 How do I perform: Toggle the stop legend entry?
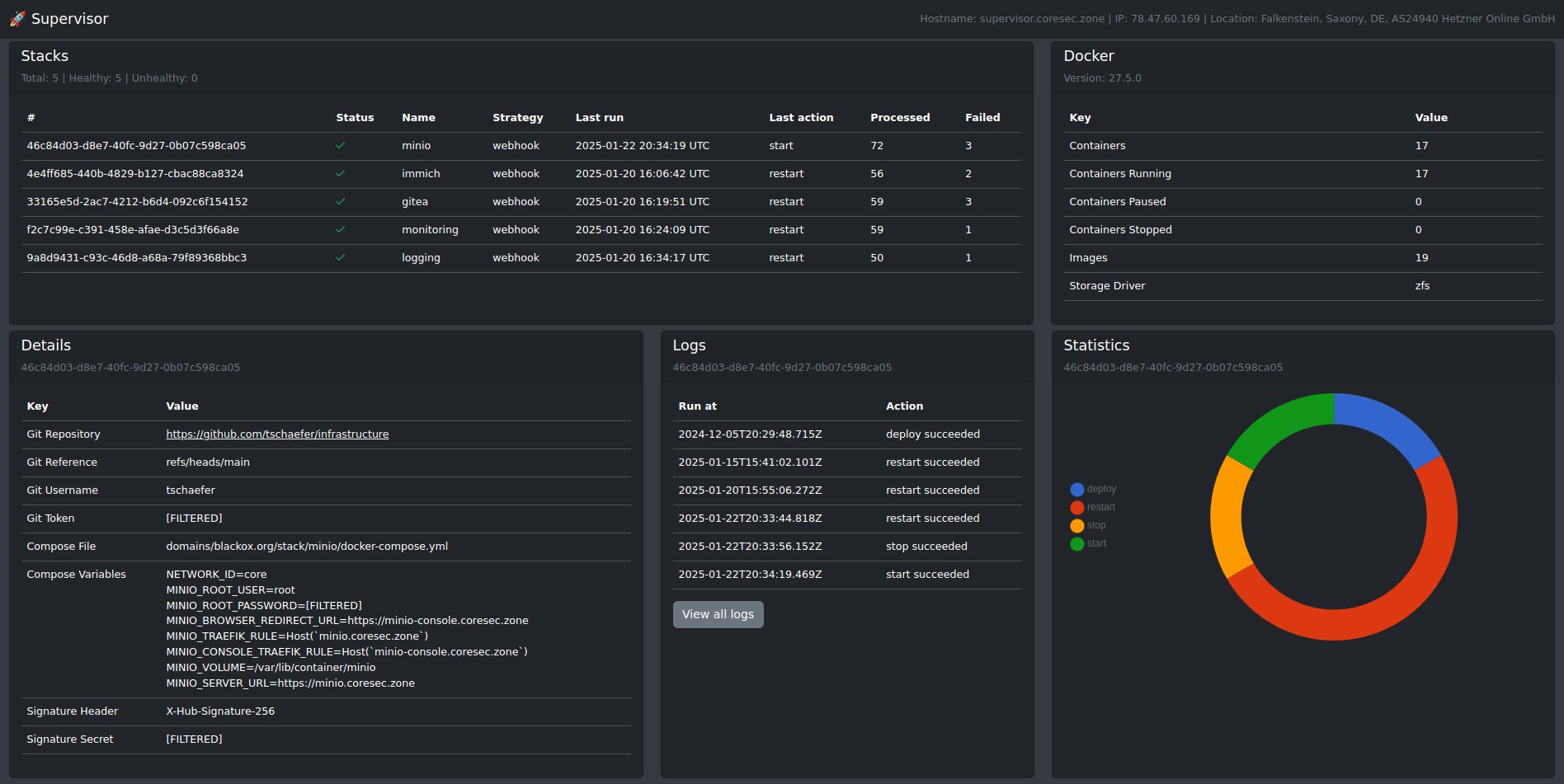coord(1088,525)
